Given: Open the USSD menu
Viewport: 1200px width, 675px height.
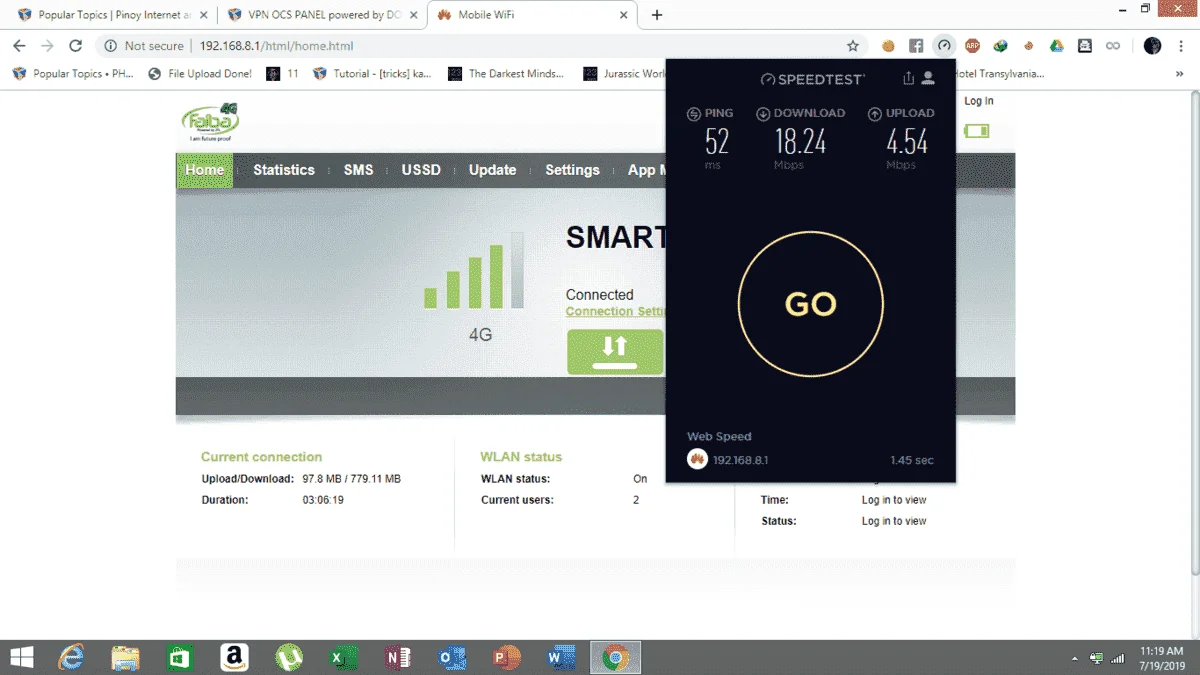Looking at the screenshot, I should point(421,170).
